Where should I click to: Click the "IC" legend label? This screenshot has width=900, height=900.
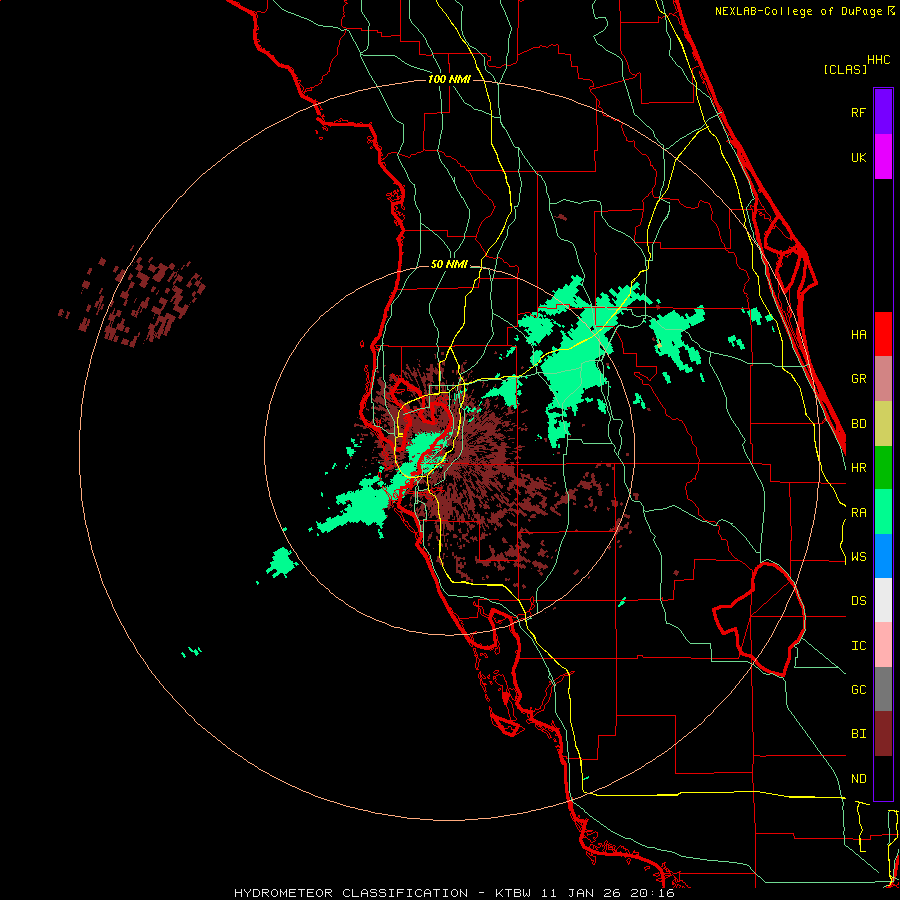coord(858,646)
